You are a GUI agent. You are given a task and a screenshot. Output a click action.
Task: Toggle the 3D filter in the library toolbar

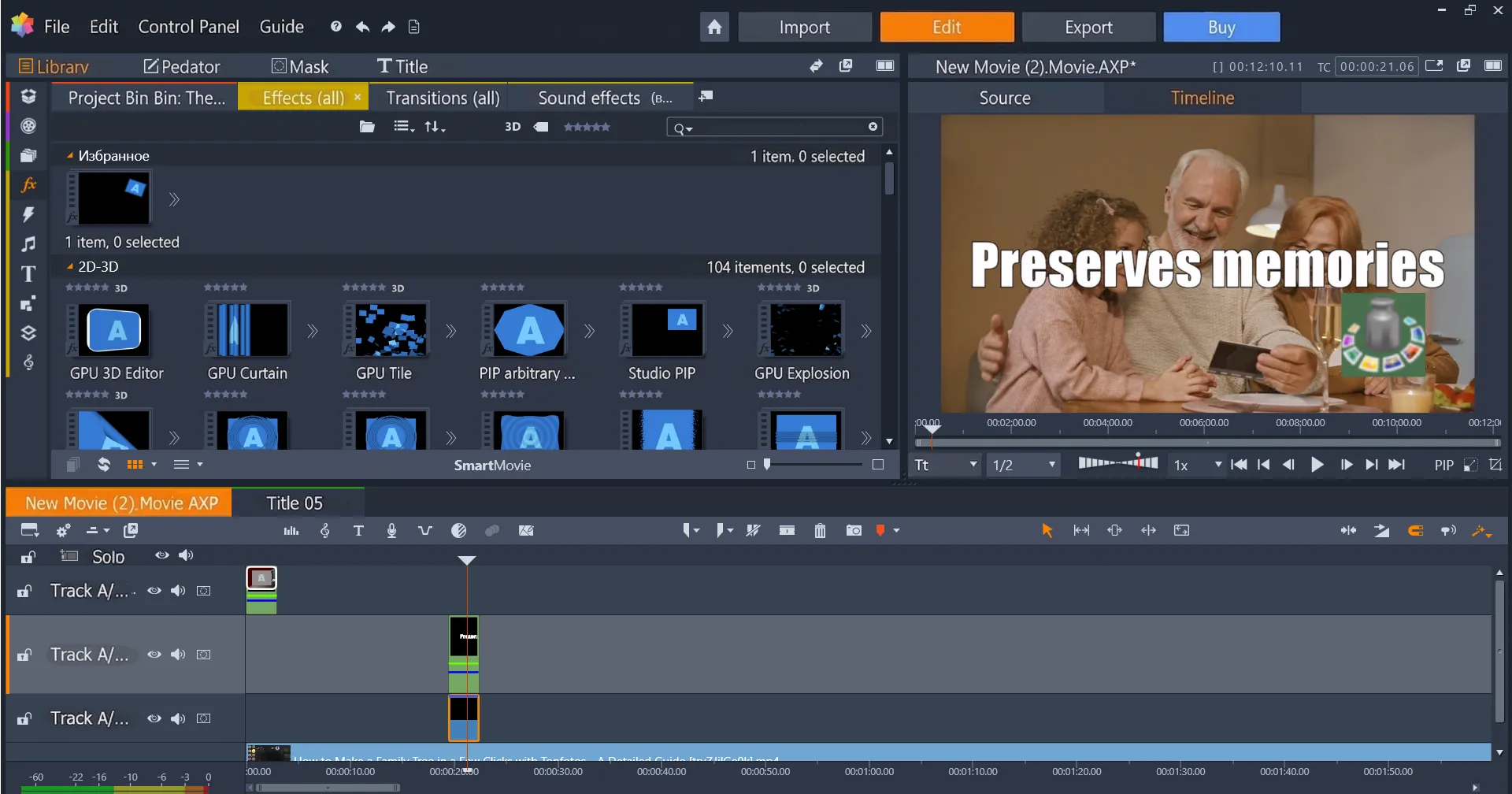tap(512, 126)
